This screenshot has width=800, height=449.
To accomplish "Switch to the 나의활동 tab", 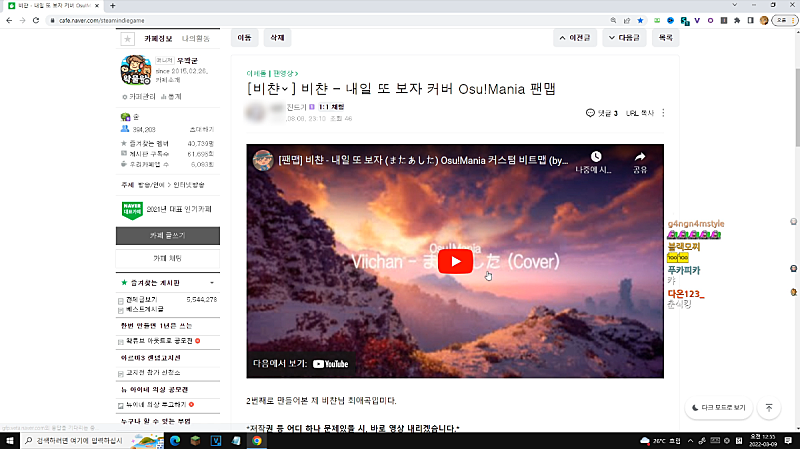I will coord(196,39).
